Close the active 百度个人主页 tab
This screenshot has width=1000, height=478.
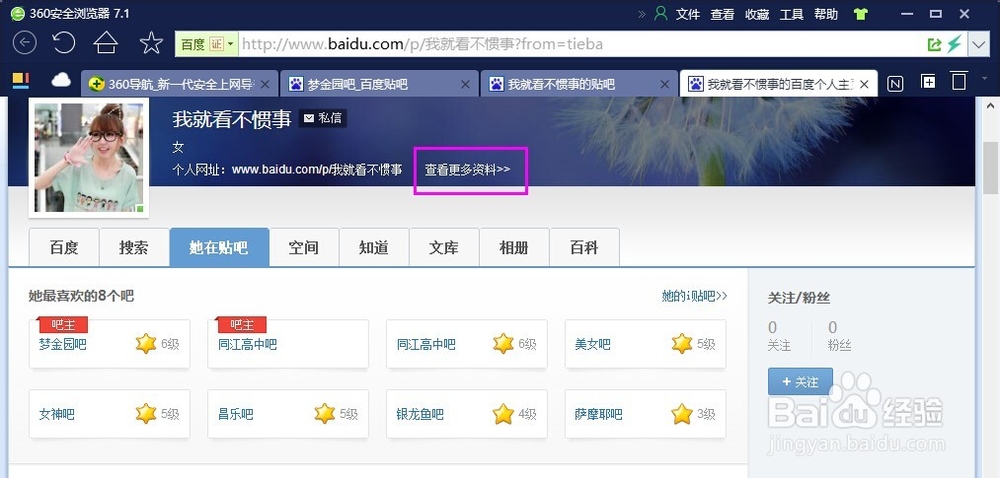(865, 84)
